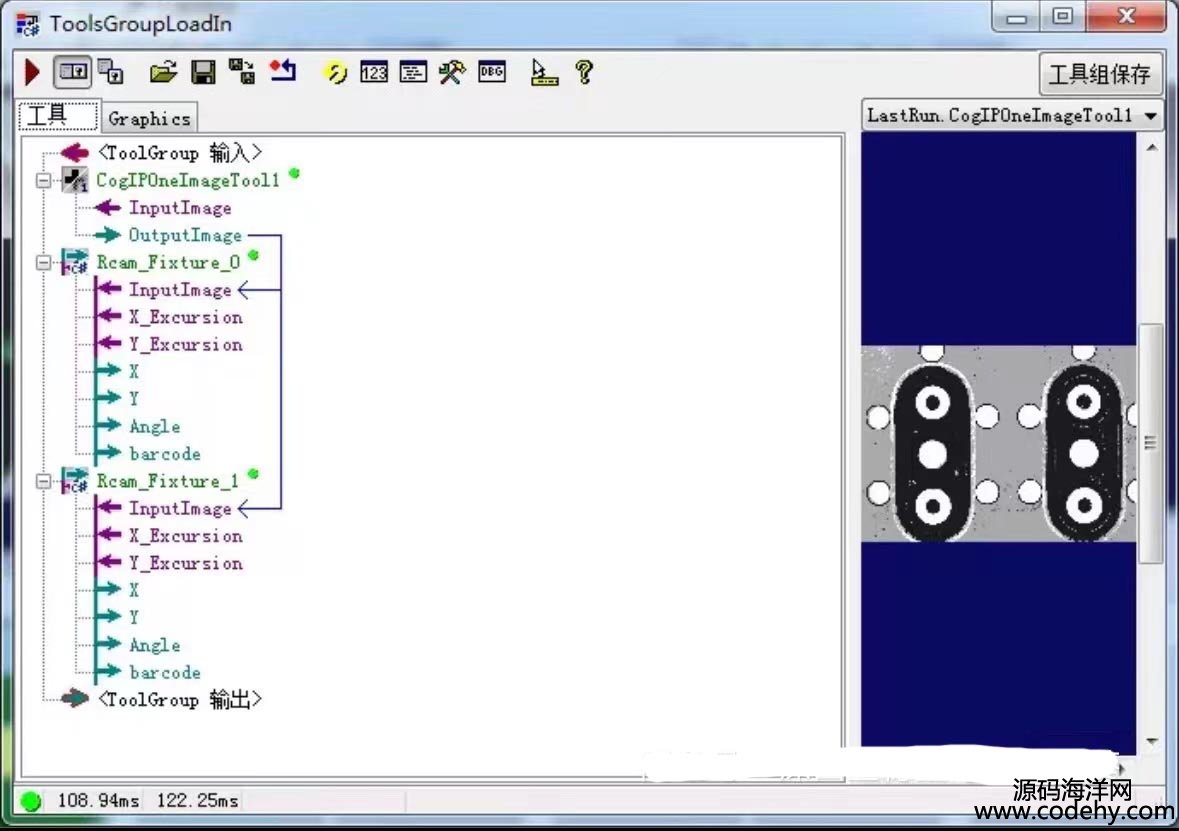This screenshot has width=1179, height=831.
Task: Click the C# script icon of Rcam_Fixture_1
Action: click(x=74, y=481)
